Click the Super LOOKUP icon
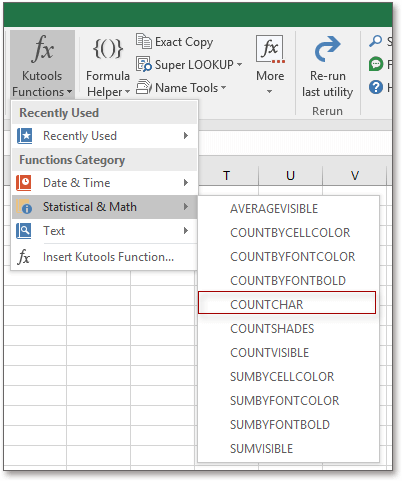The image size is (402, 481). [x=144, y=64]
